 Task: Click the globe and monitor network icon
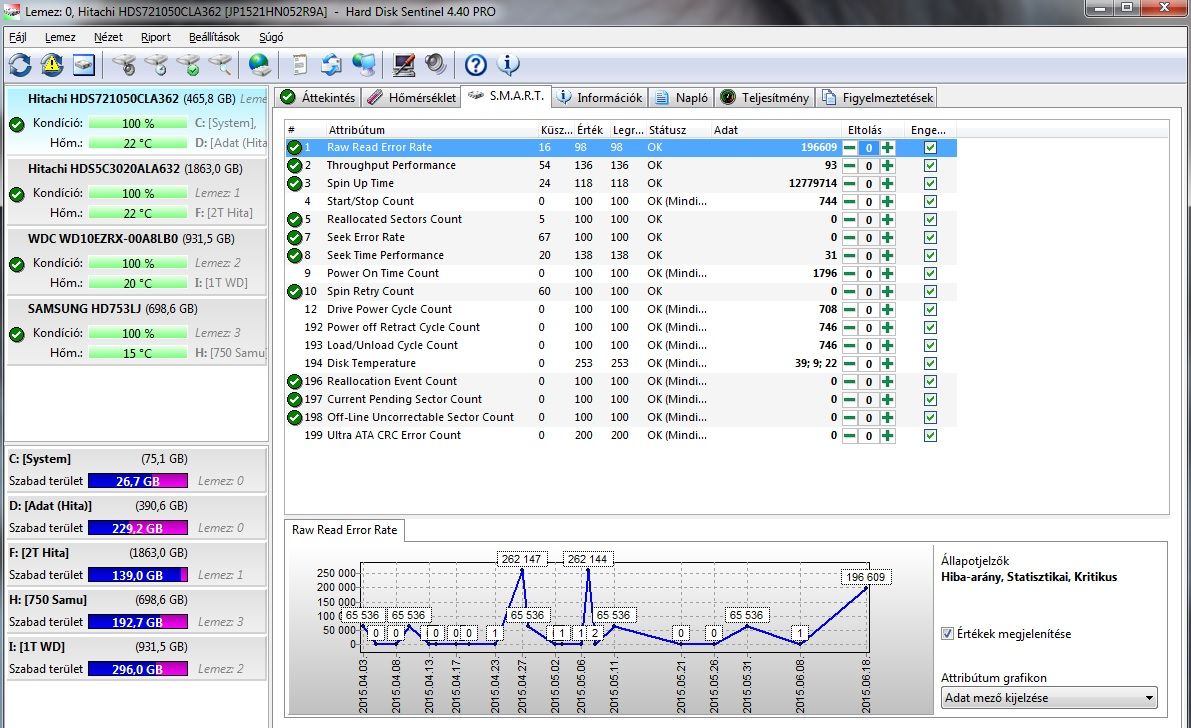click(x=364, y=65)
